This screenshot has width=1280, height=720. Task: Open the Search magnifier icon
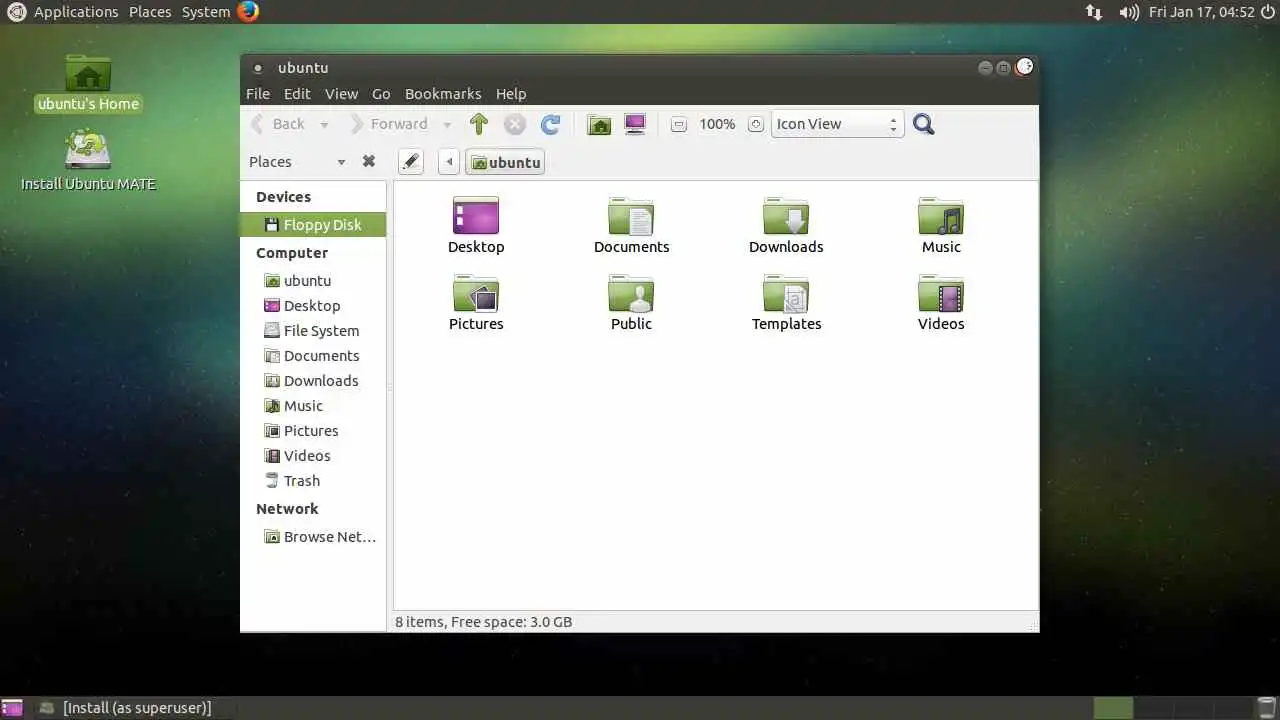point(924,124)
